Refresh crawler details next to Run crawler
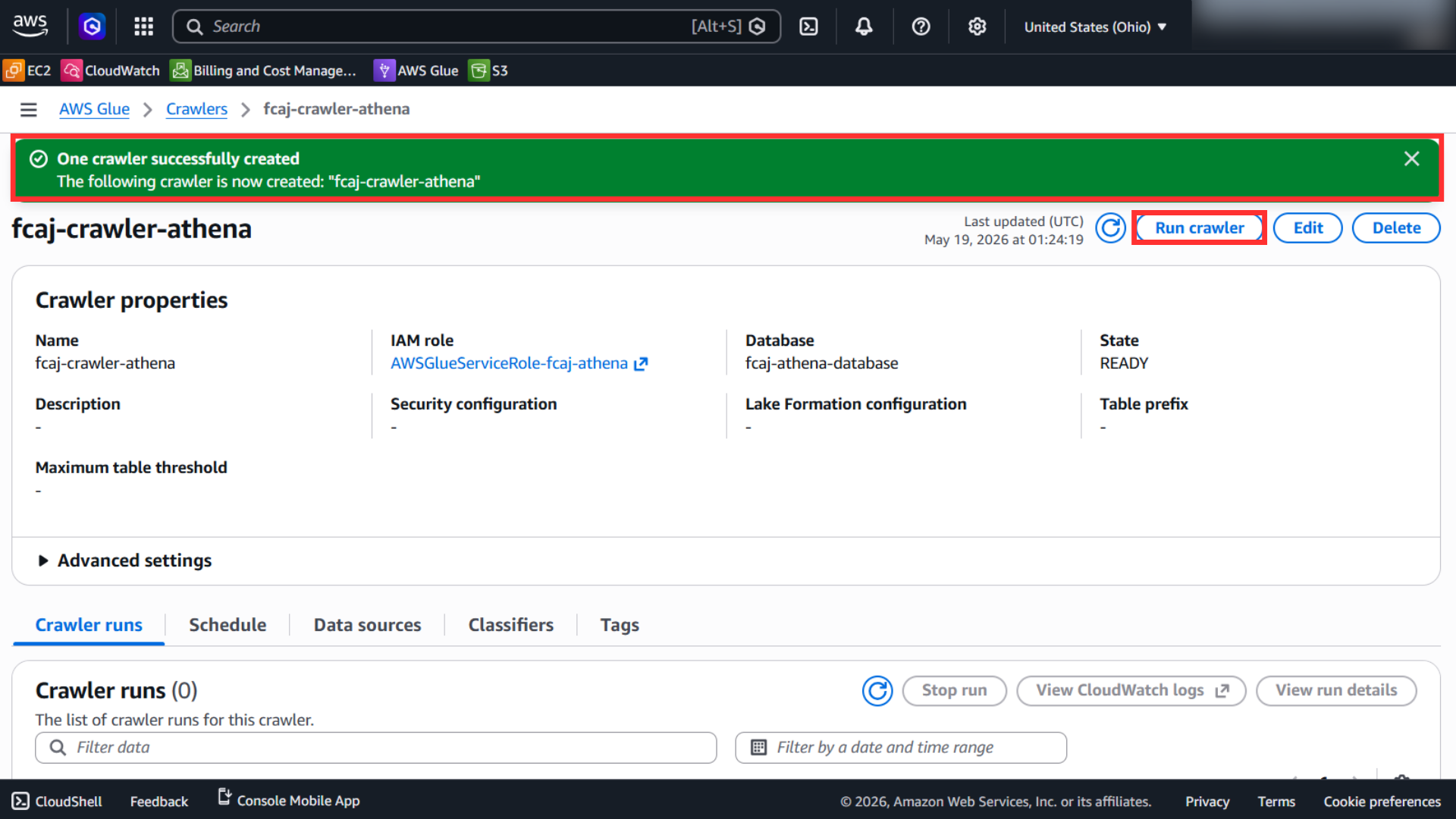This screenshot has height=819, width=1456. (x=1111, y=228)
